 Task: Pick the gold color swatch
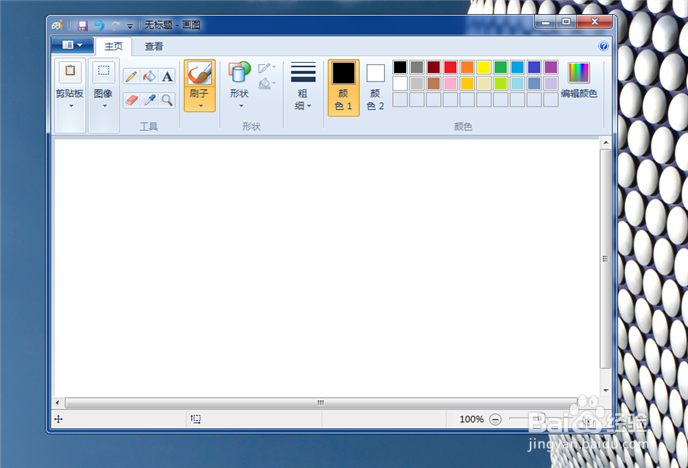tap(467, 83)
